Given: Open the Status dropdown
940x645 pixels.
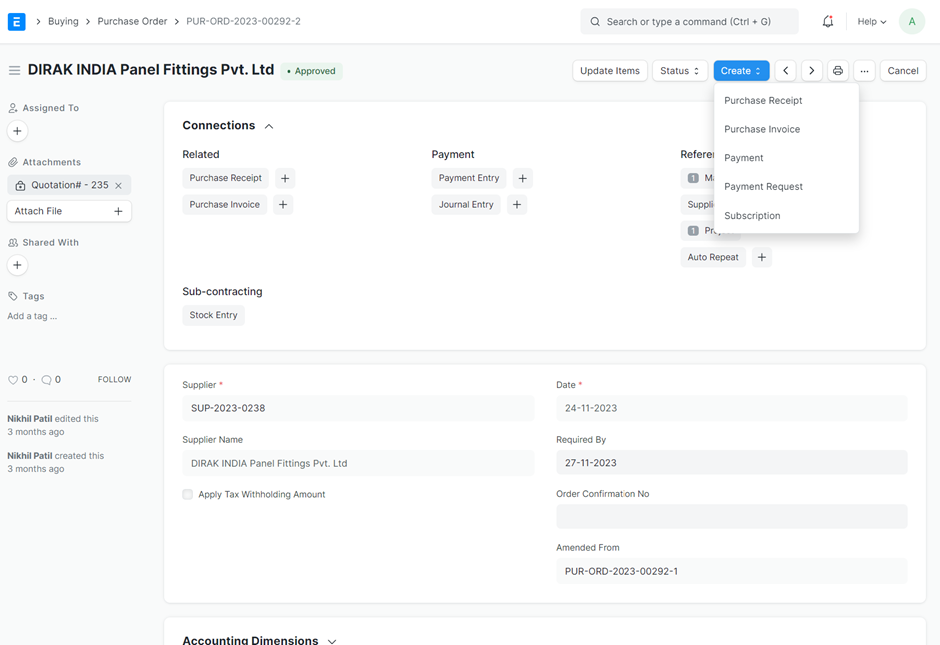Looking at the screenshot, I should [680, 71].
